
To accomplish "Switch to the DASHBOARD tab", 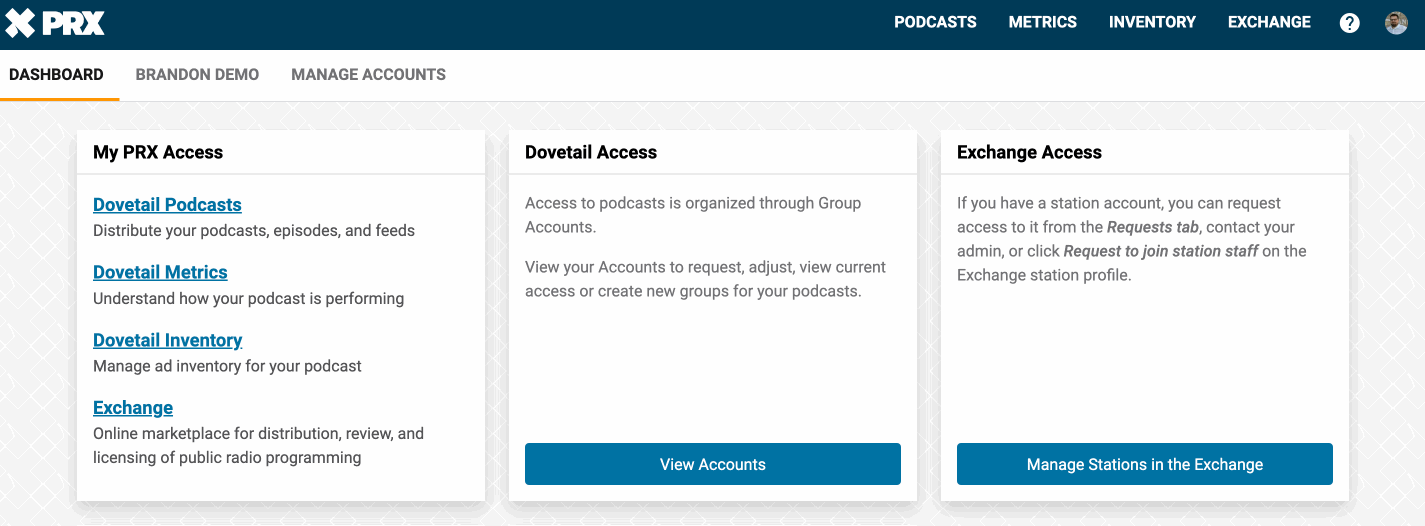I will 56,75.
